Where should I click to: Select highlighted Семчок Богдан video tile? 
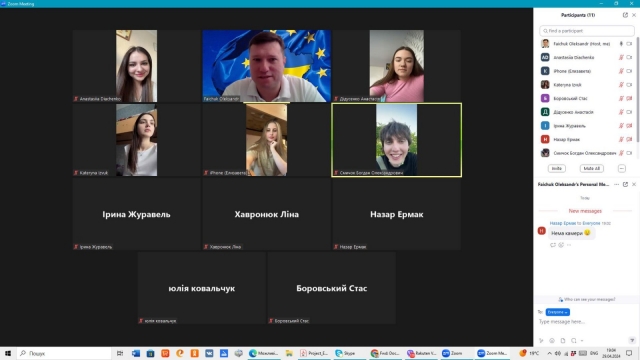tap(397, 140)
